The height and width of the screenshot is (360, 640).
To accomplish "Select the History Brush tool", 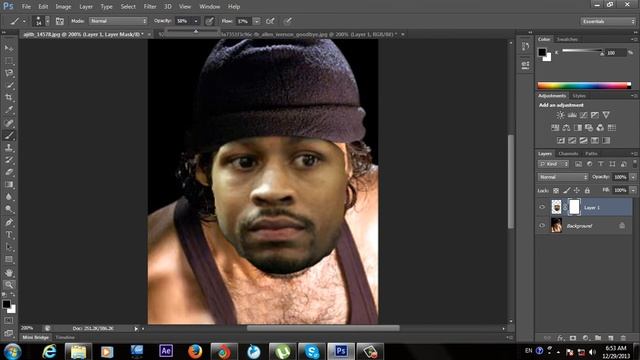I will click(9, 160).
